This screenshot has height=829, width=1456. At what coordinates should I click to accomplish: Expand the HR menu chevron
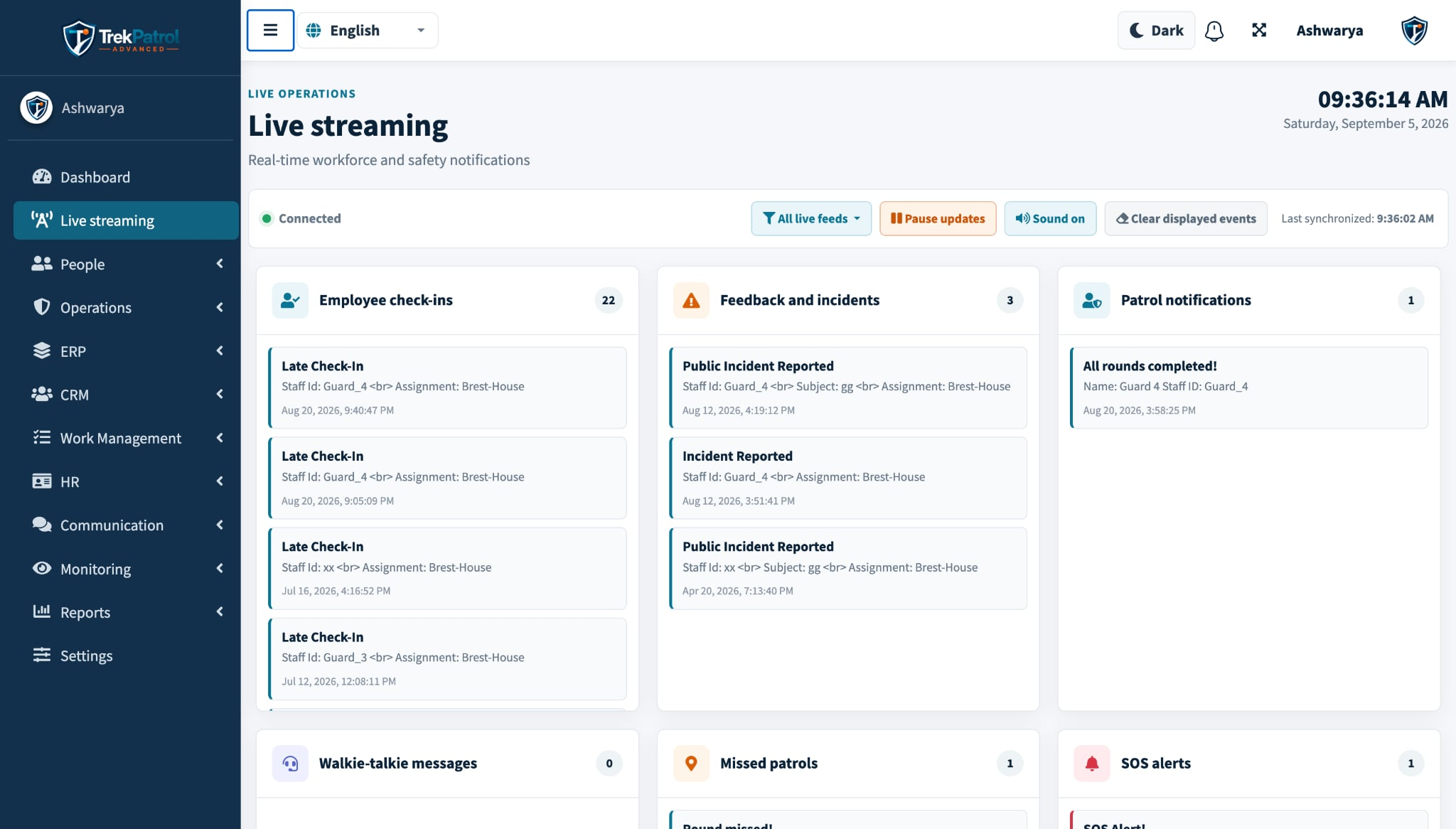[220, 481]
